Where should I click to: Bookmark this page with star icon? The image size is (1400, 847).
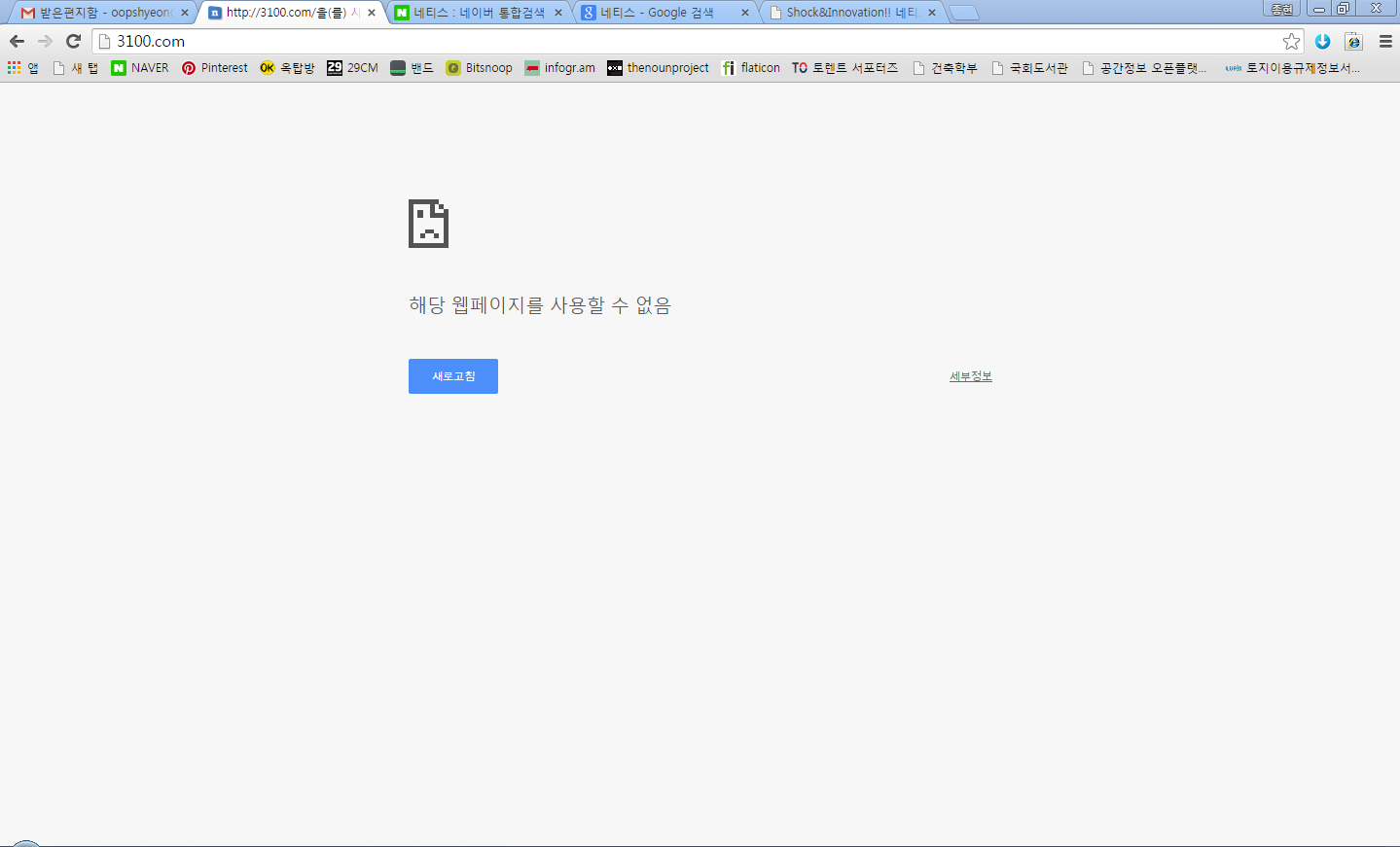tap(1291, 41)
